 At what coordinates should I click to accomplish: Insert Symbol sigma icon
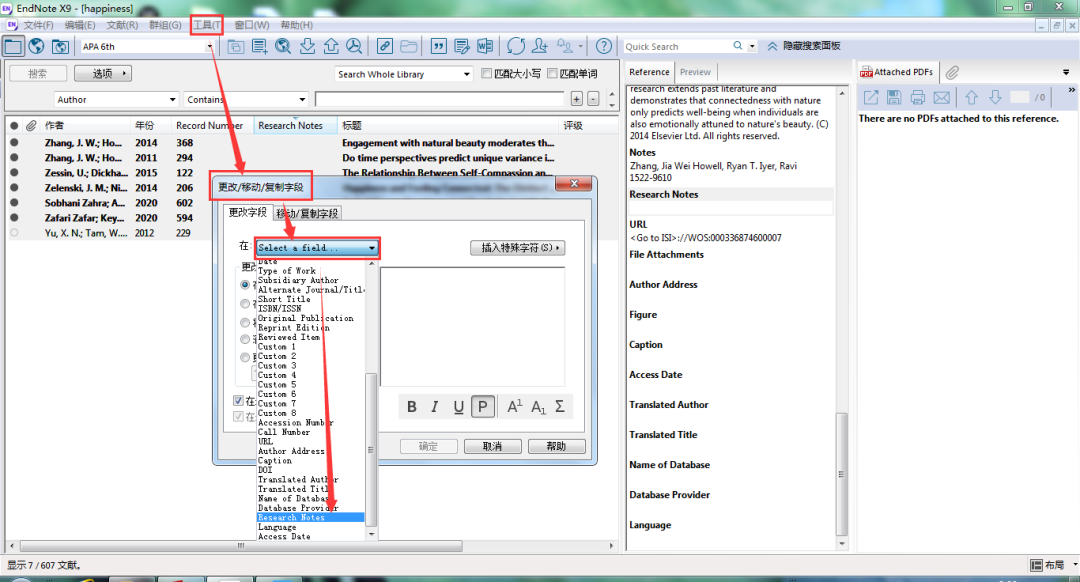[560, 407]
